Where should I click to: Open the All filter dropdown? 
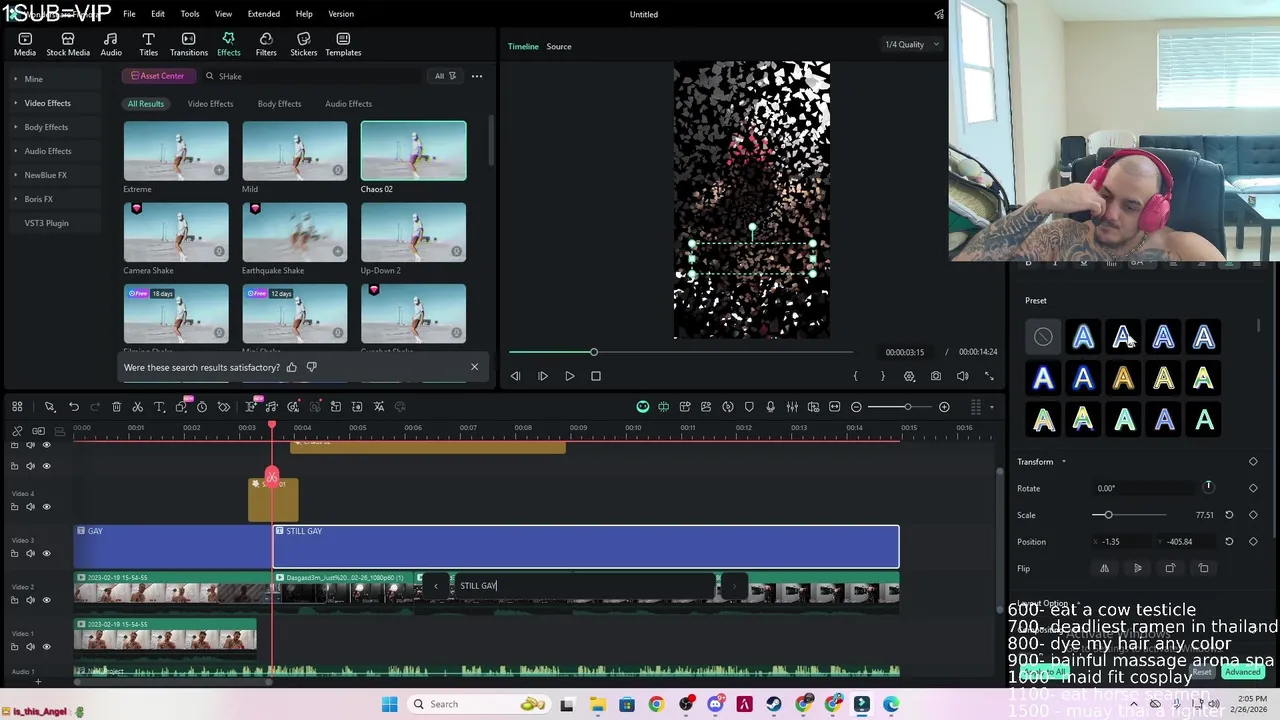pos(445,76)
